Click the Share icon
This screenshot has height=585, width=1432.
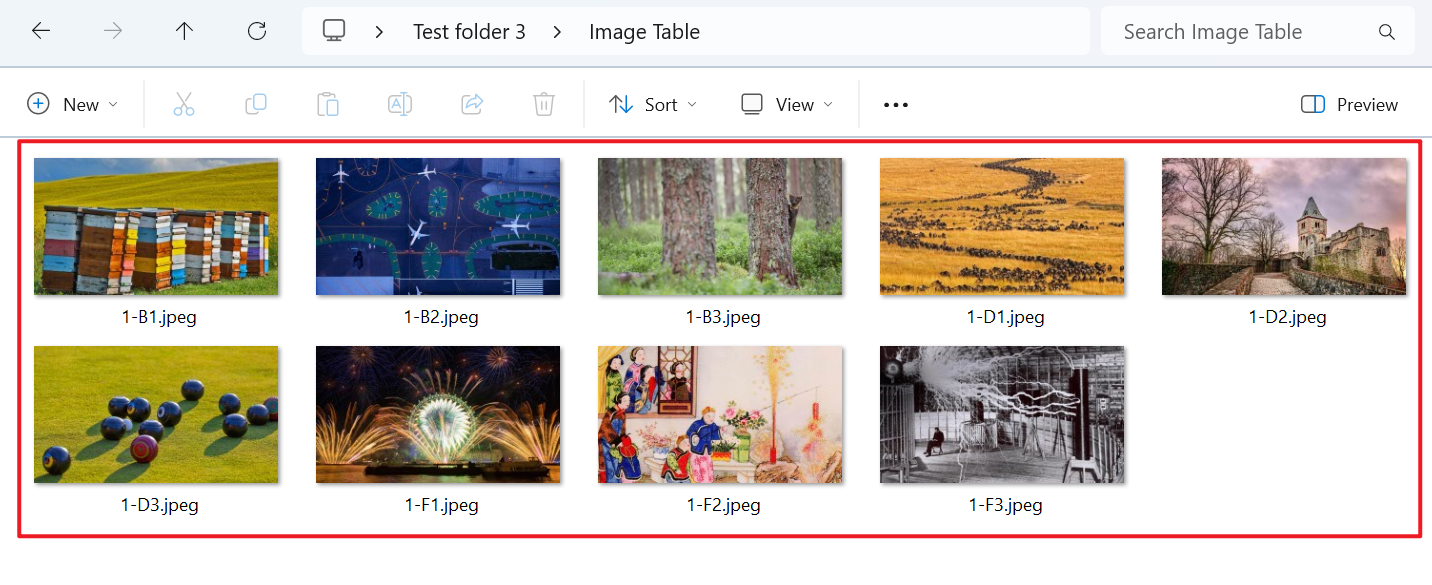(x=472, y=103)
